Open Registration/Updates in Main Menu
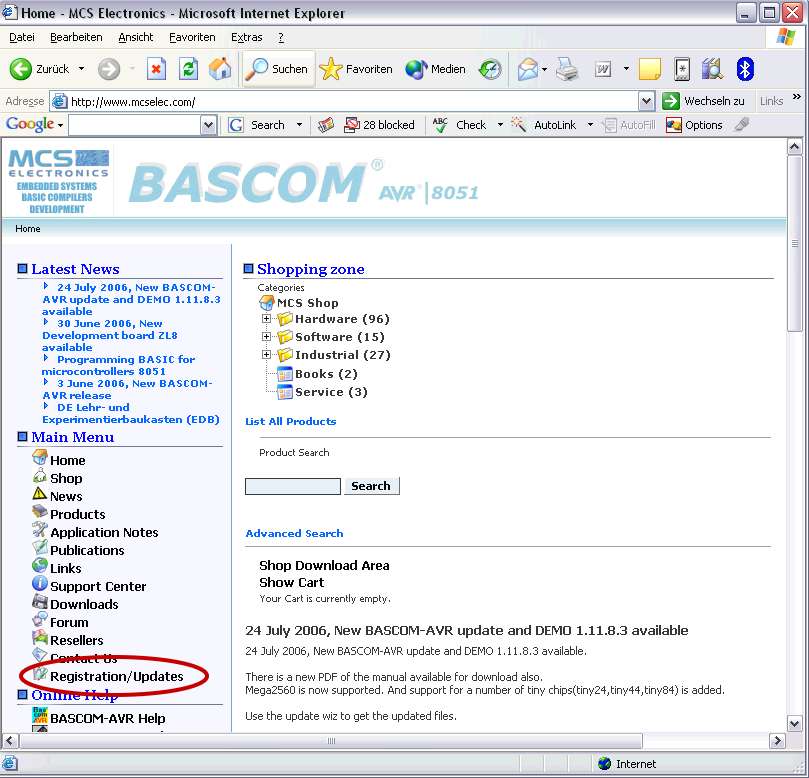Image resolution: width=809 pixels, height=778 pixels. click(x=117, y=676)
